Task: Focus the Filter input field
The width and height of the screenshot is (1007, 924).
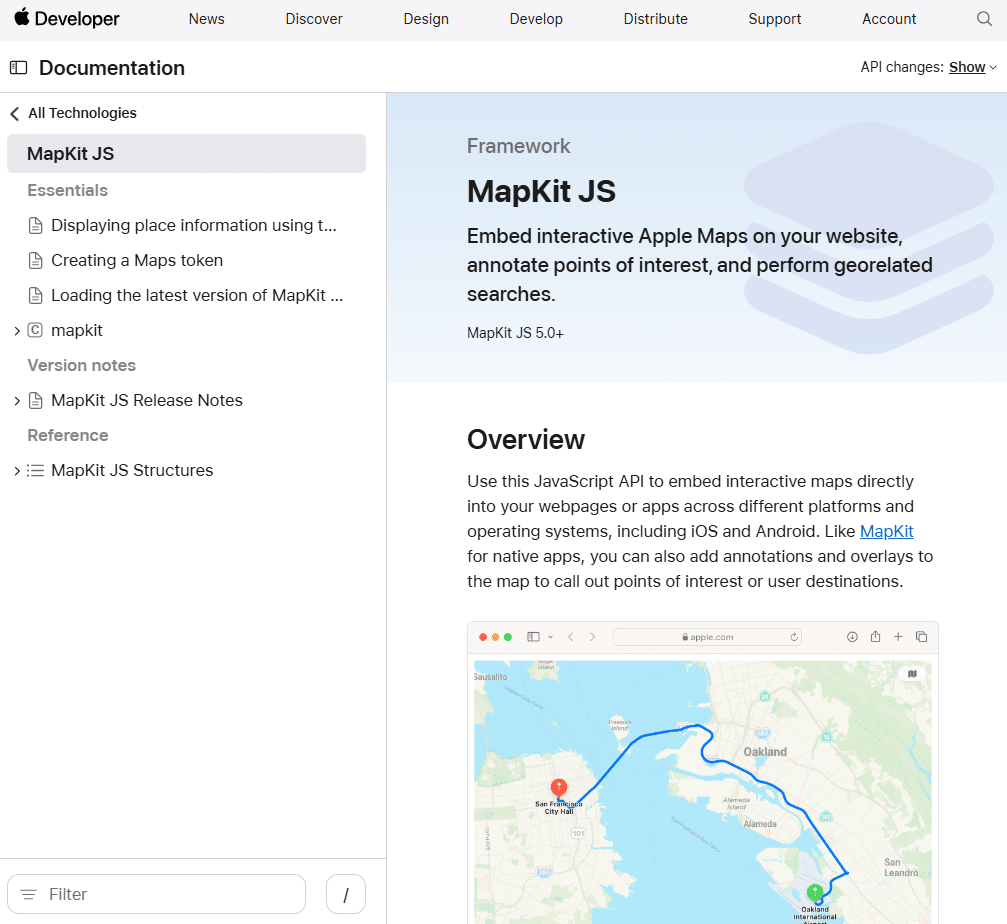Action: [x=156, y=894]
